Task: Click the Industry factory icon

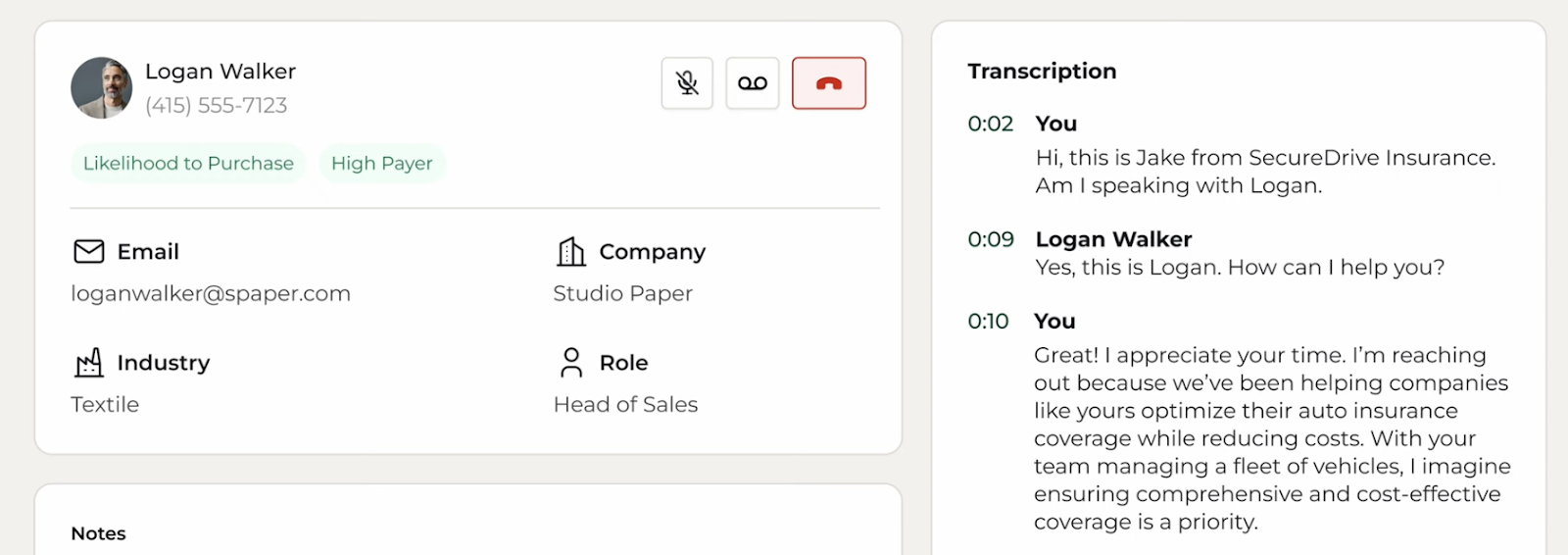Action: [x=89, y=363]
